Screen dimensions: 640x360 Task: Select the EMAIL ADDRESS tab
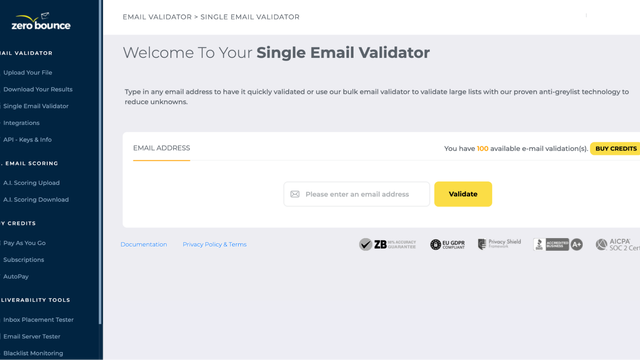pyautogui.click(x=161, y=148)
